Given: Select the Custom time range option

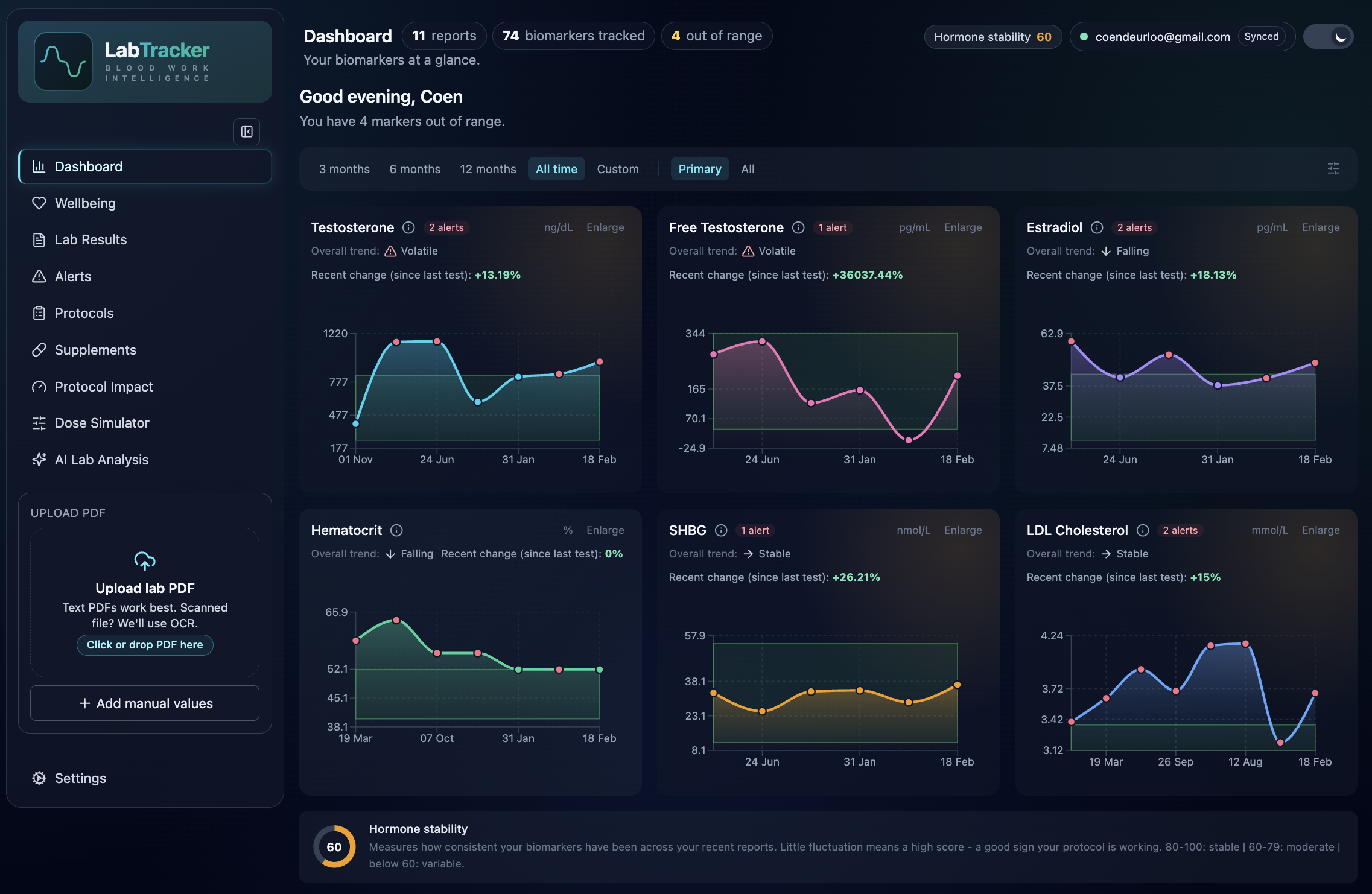Looking at the screenshot, I should coord(617,169).
